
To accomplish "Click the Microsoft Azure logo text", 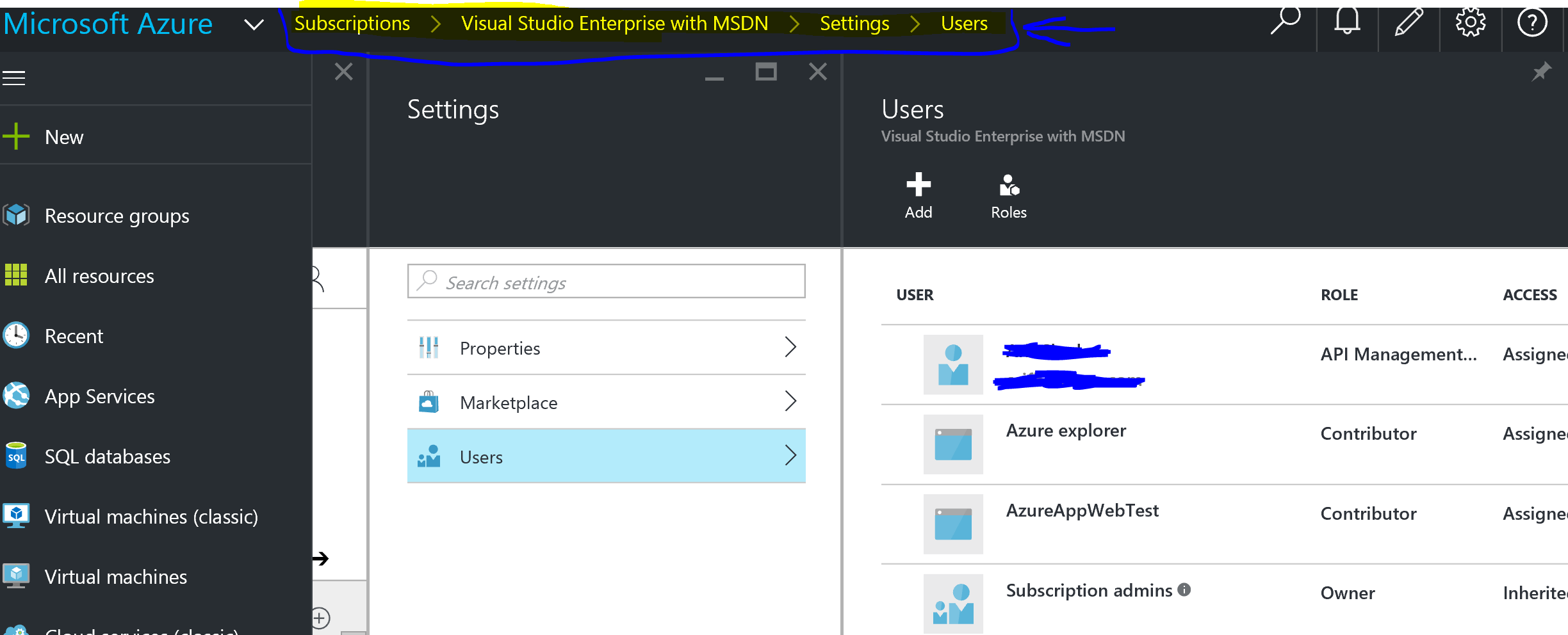I will tap(108, 24).
